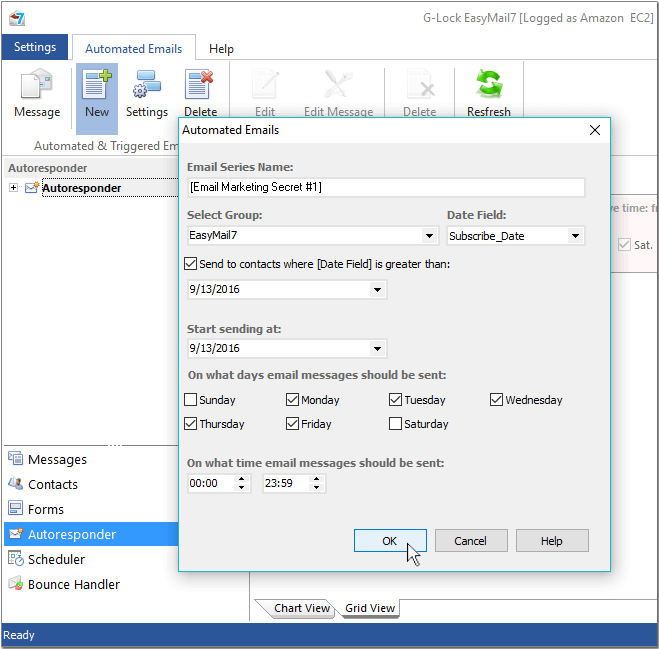This screenshot has width=659, height=649.
Task: Open the Settings ribbon tab
Action: click(35, 47)
